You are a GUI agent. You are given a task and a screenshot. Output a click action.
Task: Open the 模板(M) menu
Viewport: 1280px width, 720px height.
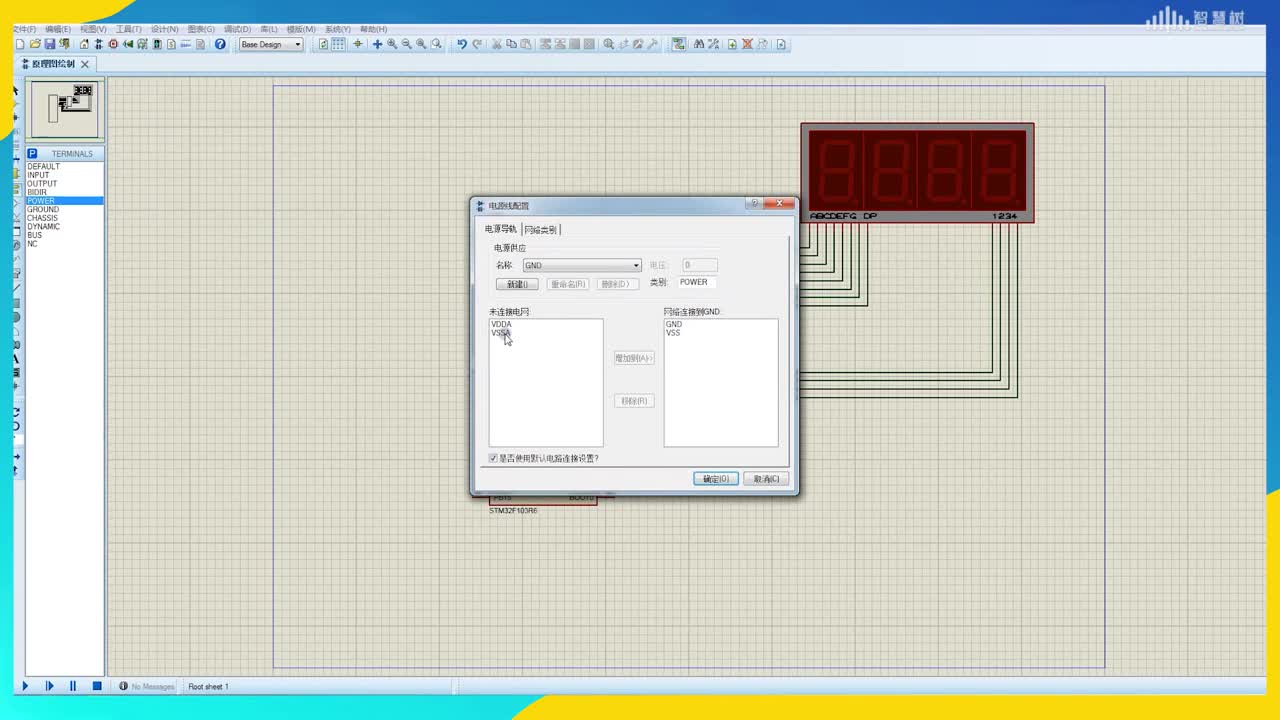301,29
